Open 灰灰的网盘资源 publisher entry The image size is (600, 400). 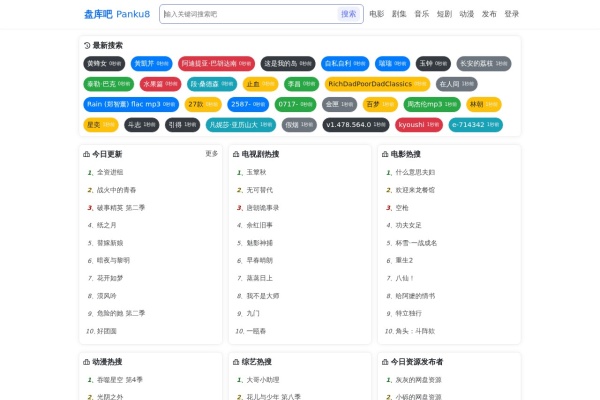coord(418,380)
